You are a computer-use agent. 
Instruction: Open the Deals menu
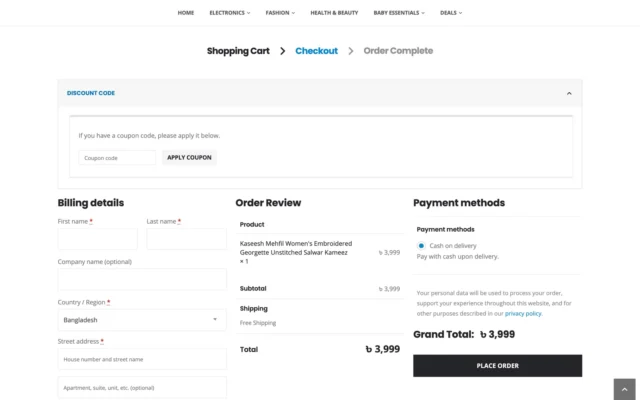tap(451, 13)
